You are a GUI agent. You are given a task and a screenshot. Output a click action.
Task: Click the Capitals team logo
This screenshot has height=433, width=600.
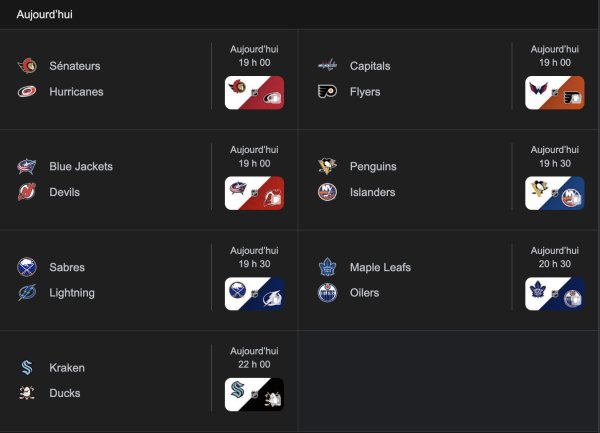point(327,66)
